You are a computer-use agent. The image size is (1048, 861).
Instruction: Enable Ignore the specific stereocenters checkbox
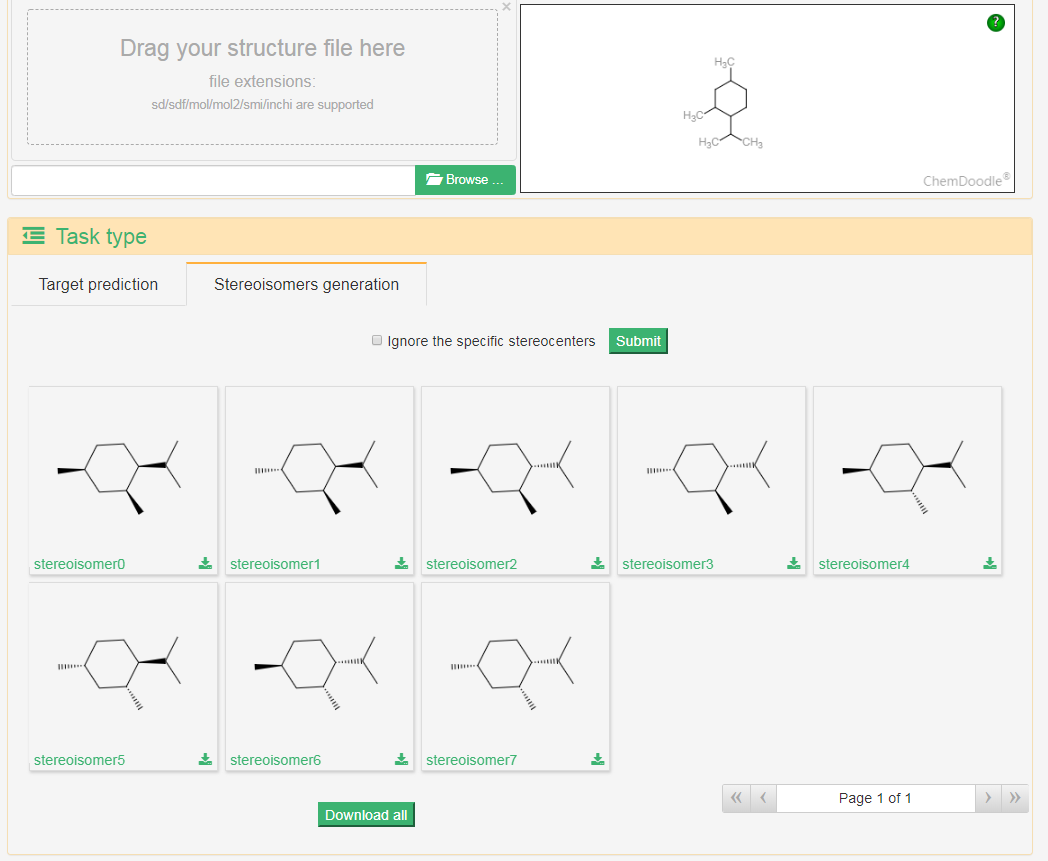[x=377, y=341]
